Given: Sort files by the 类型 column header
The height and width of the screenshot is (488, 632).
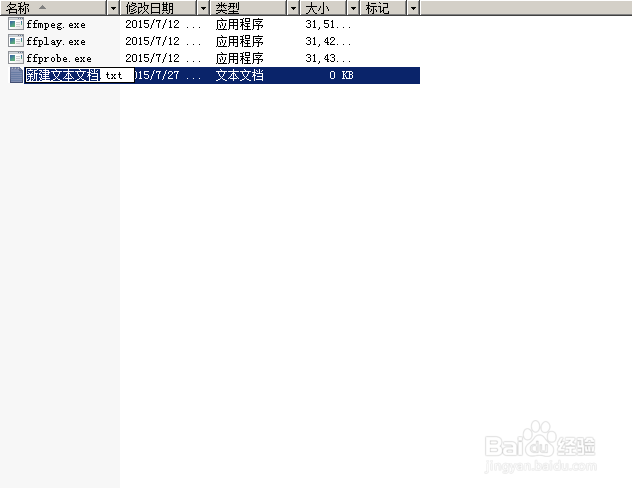Looking at the screenshot, I should (249, 8).
